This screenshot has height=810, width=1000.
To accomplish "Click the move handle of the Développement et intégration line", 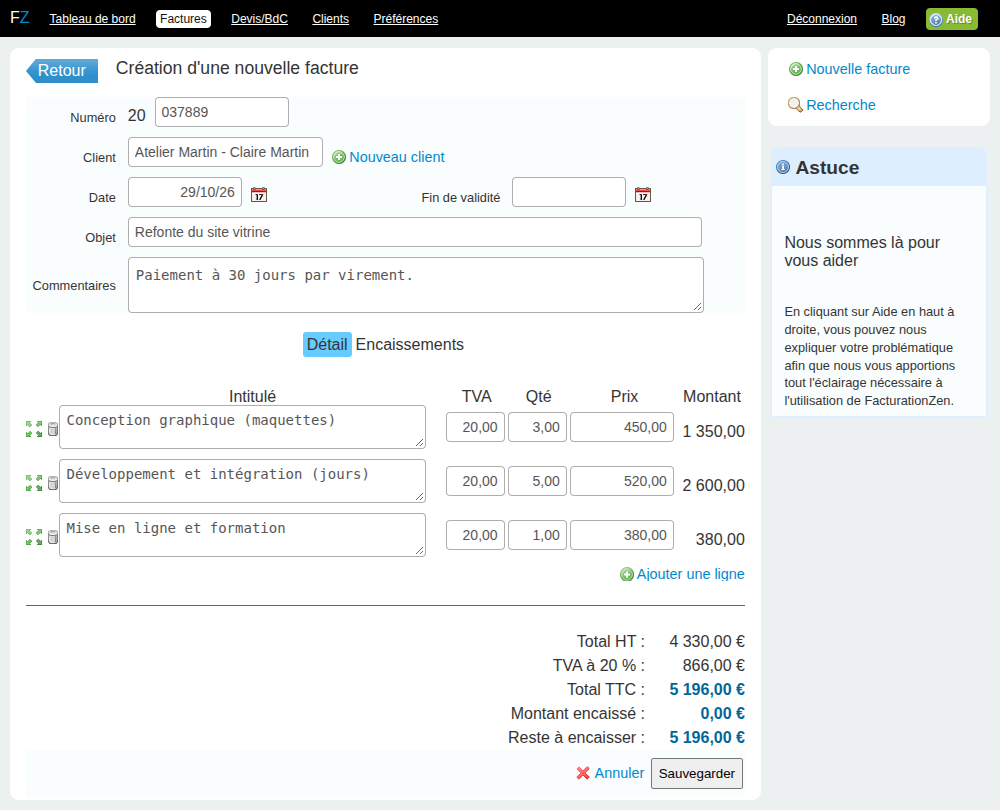I will point(34,483).
